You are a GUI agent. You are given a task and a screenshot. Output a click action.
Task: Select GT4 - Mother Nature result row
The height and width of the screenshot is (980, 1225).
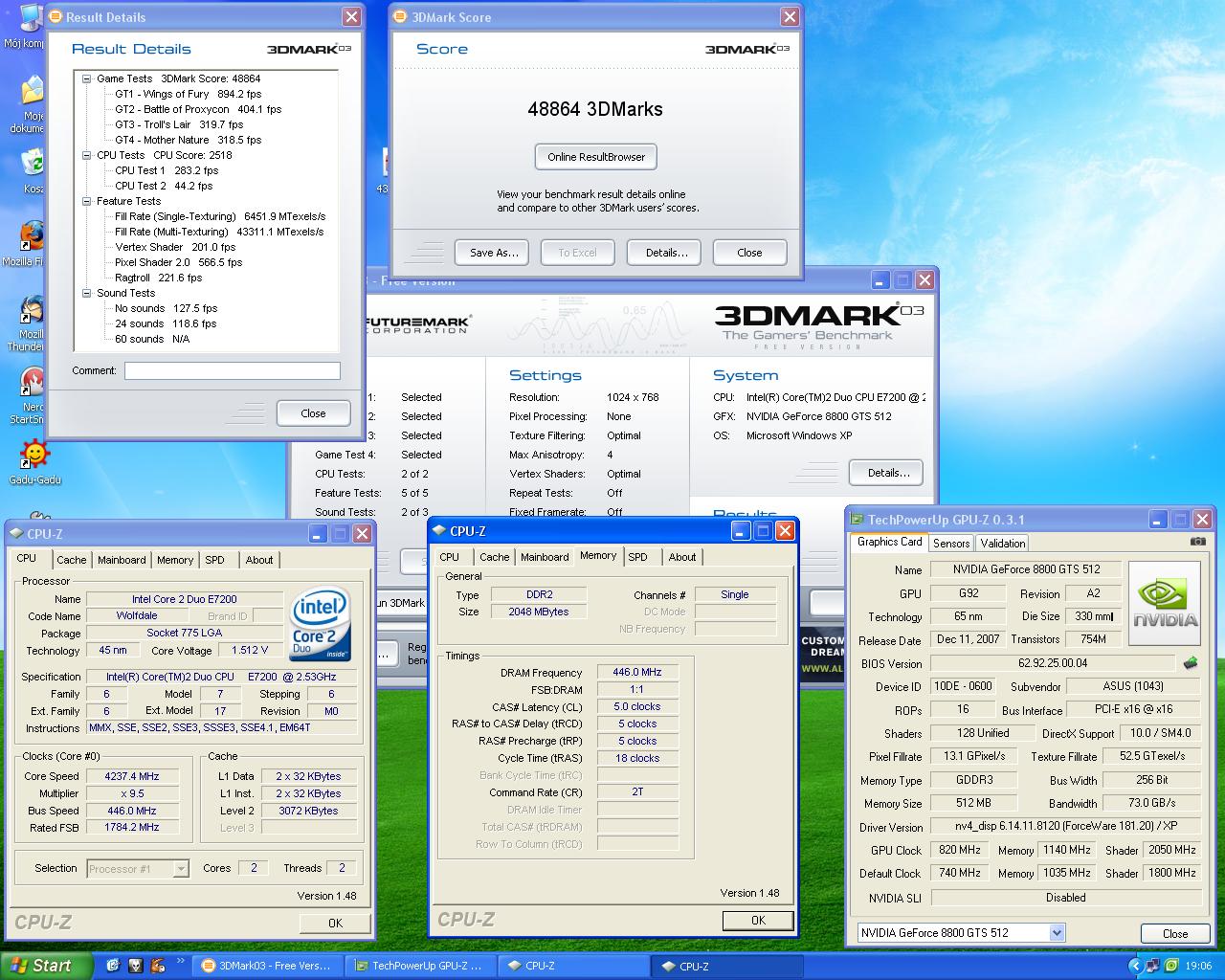(189, 140)
